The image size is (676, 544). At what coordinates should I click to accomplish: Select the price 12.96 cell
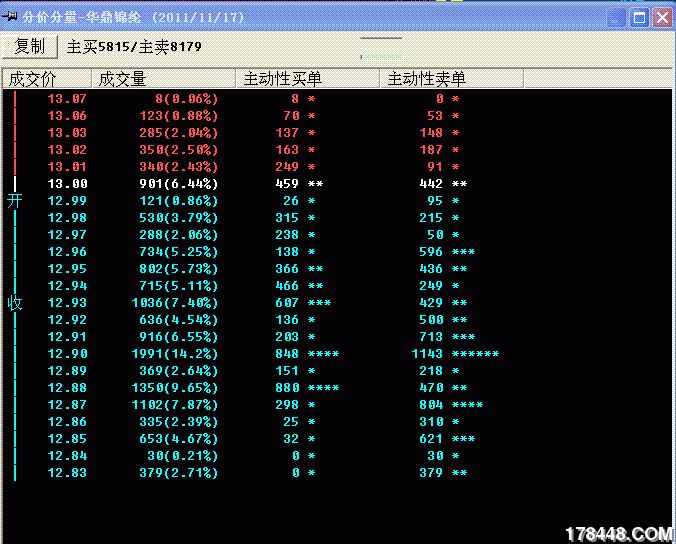[x=67, y=252]
